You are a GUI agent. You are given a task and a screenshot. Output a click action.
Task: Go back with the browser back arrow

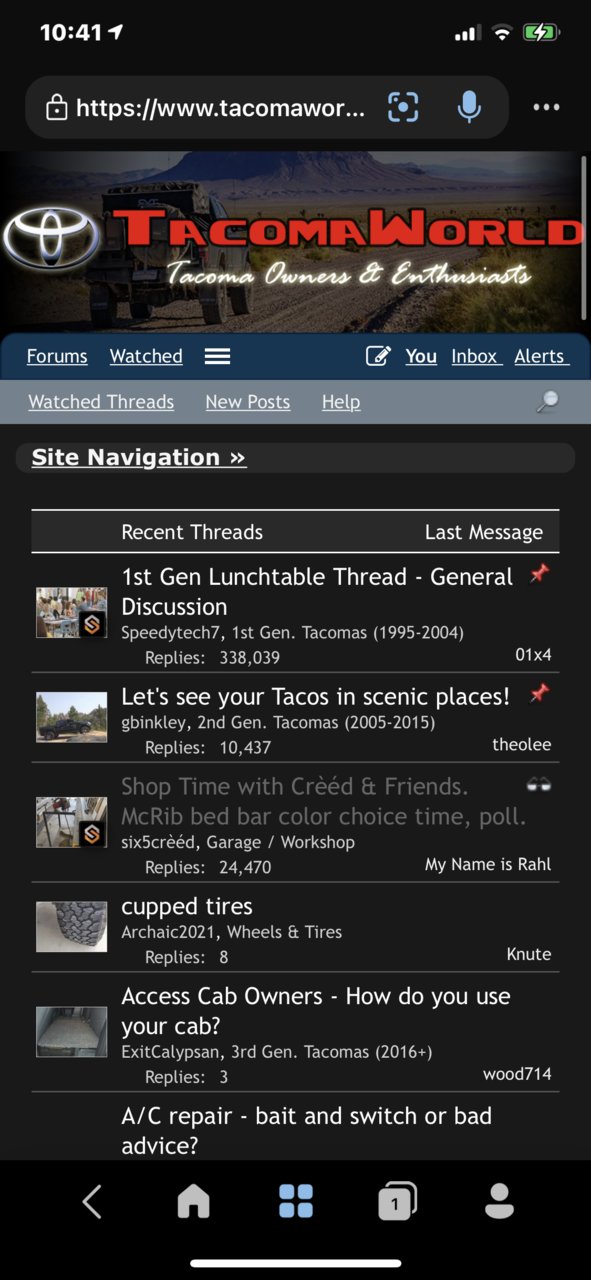coord(92,1201)
